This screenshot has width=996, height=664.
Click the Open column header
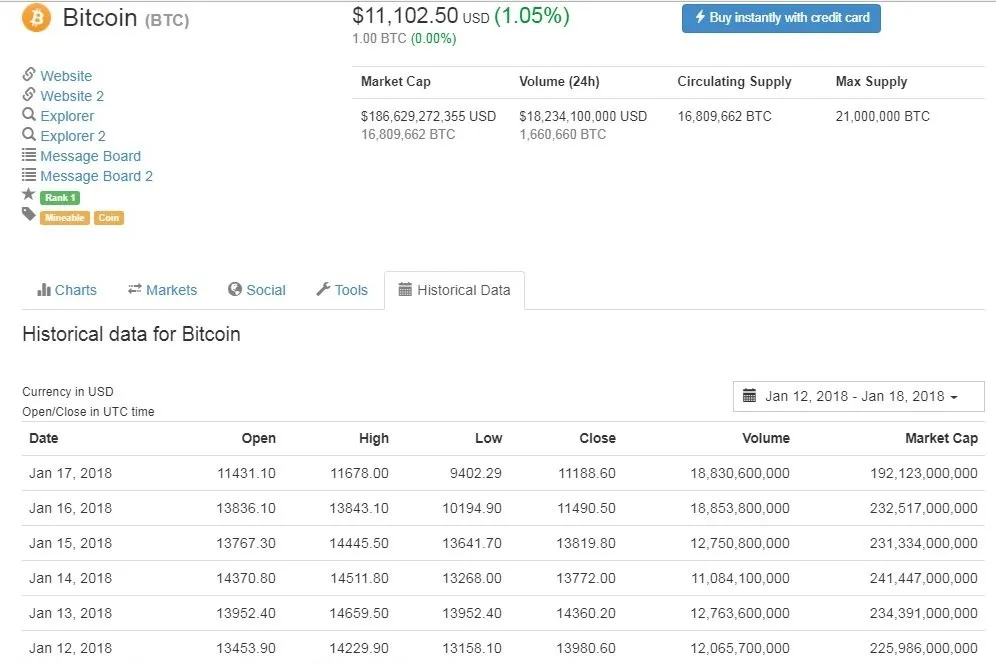click(259, 438)
